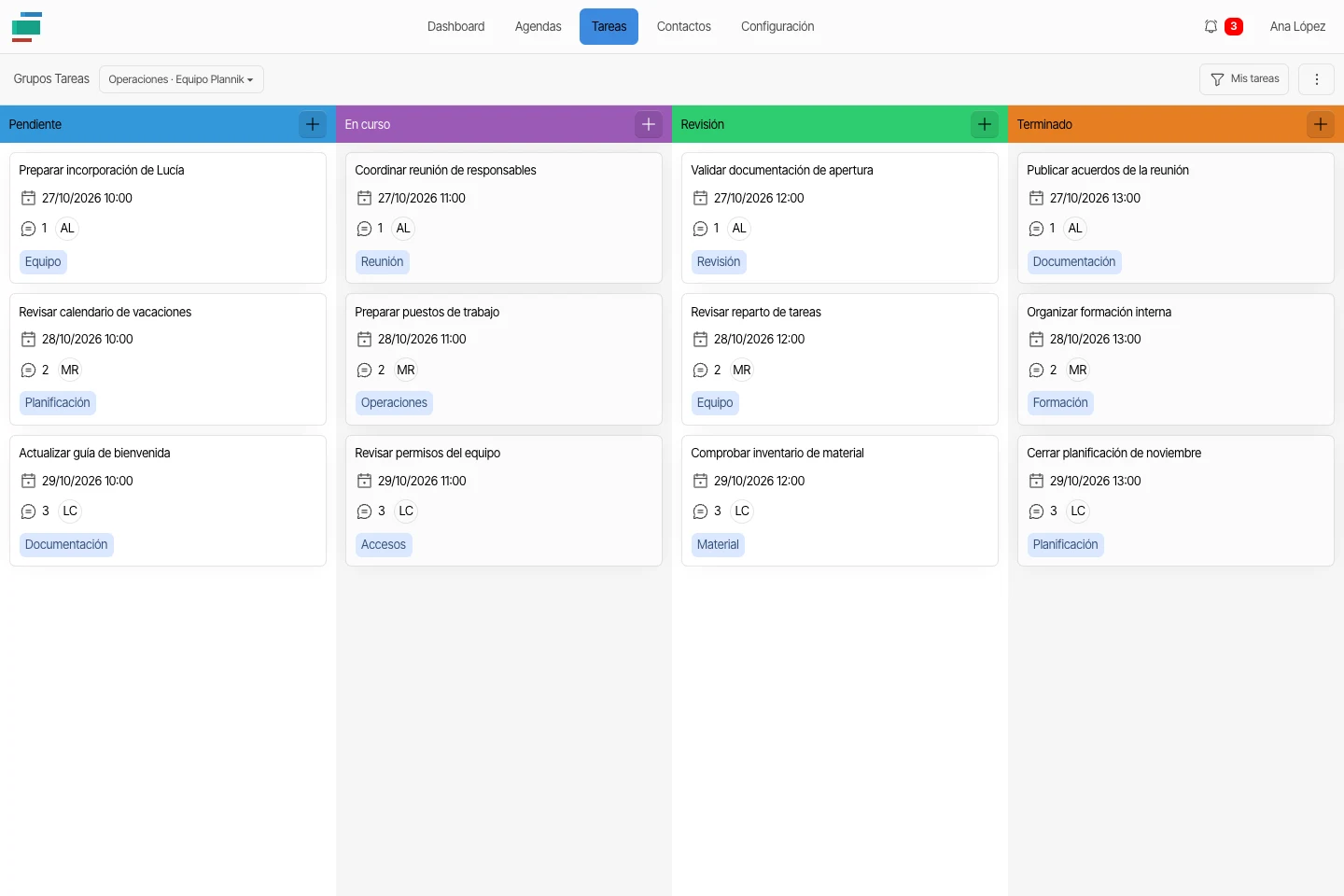Click the Reunión tag
The image size is (1344, 896).
[x=383, y=262]
